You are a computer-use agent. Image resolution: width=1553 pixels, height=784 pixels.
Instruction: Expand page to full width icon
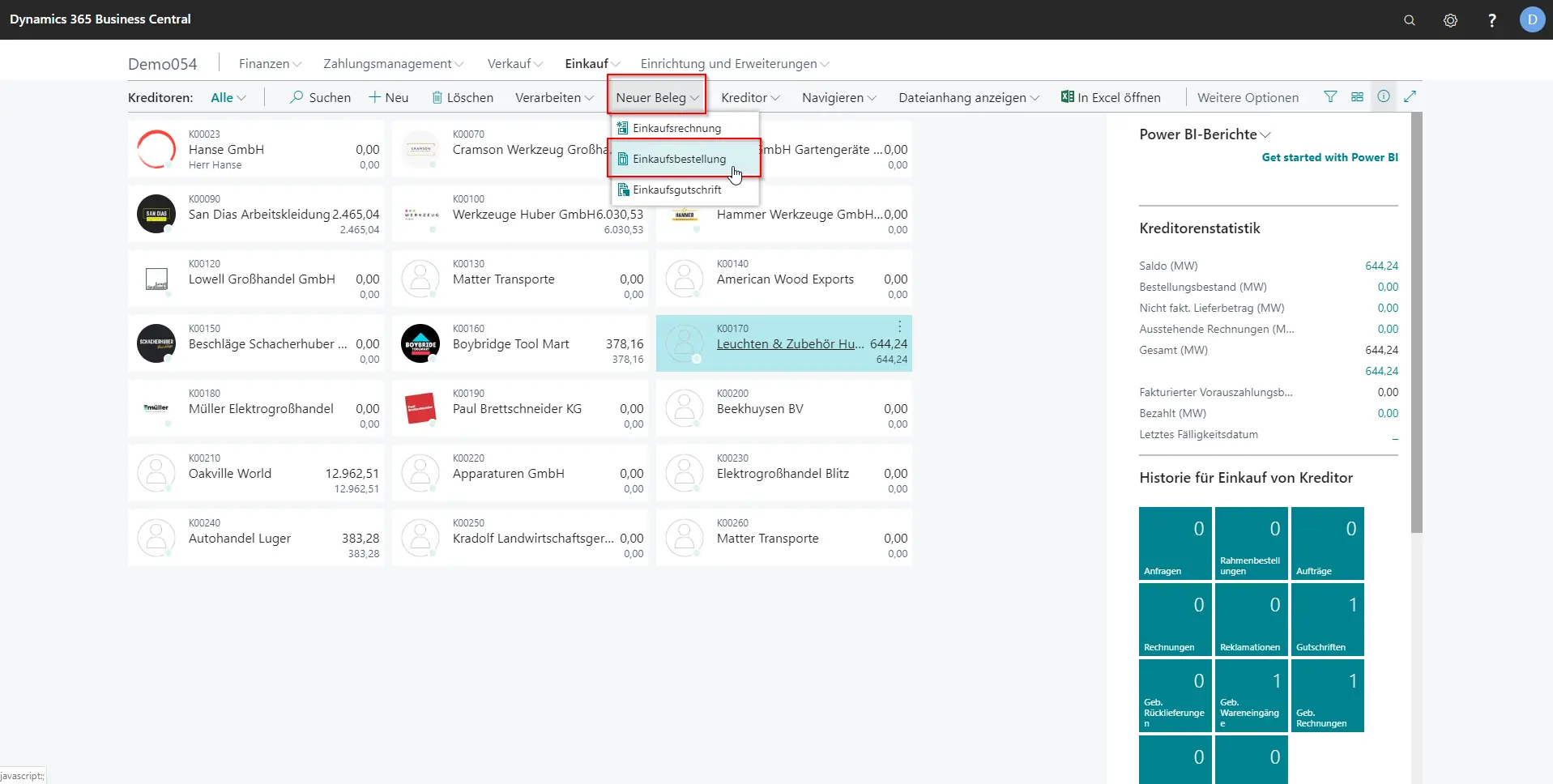pyautogui.click(x=1410, y=97)
